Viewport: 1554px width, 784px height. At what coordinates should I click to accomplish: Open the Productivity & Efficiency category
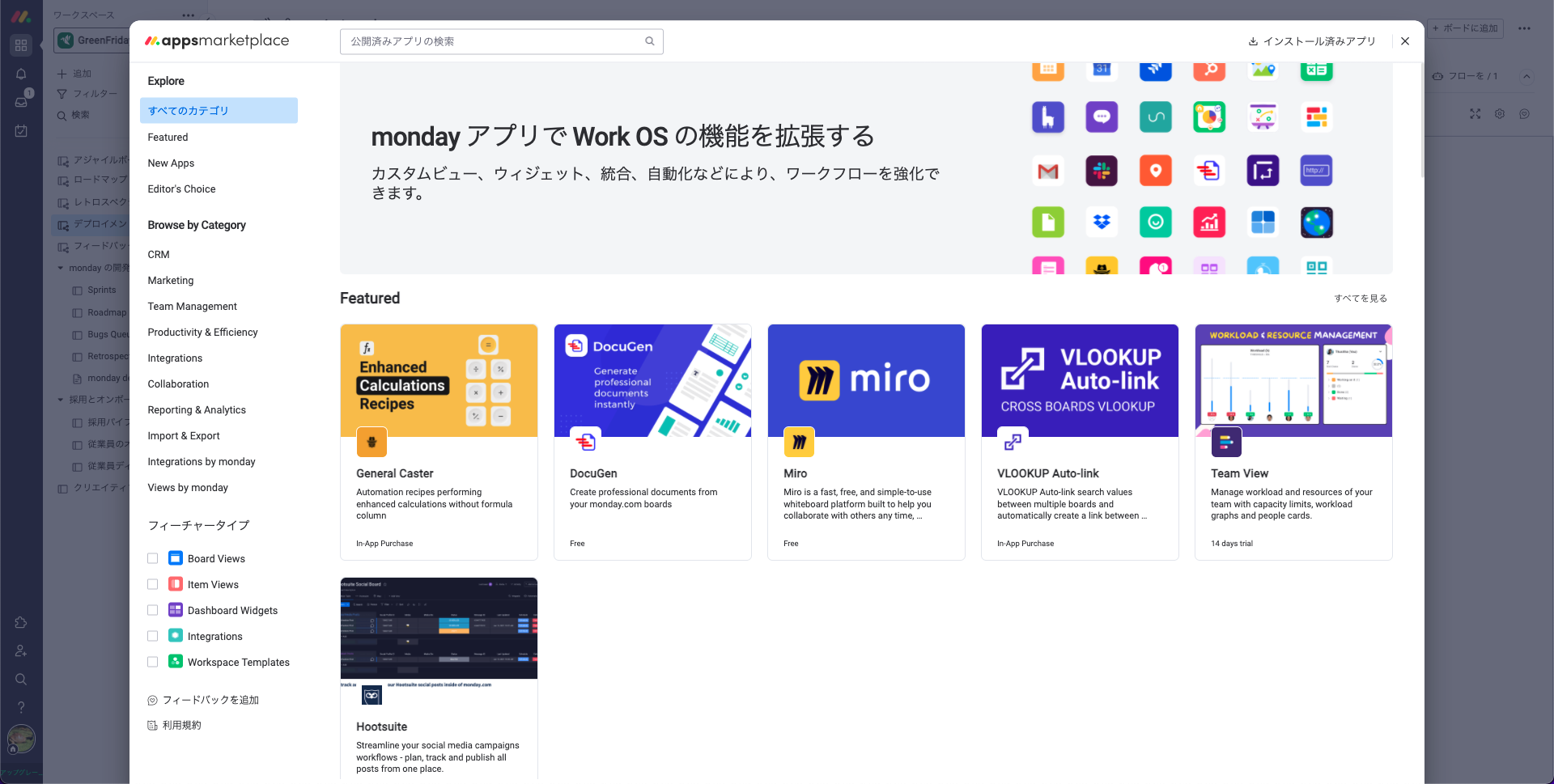click(202, 333)
